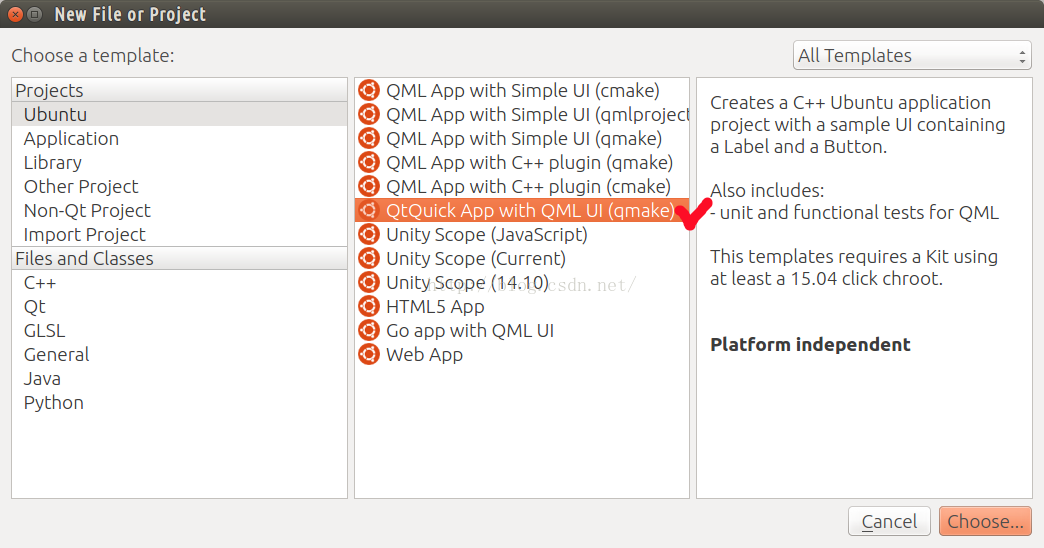Select General under Files and Classes
The image size is (1044, 548).
pos(180,354)
